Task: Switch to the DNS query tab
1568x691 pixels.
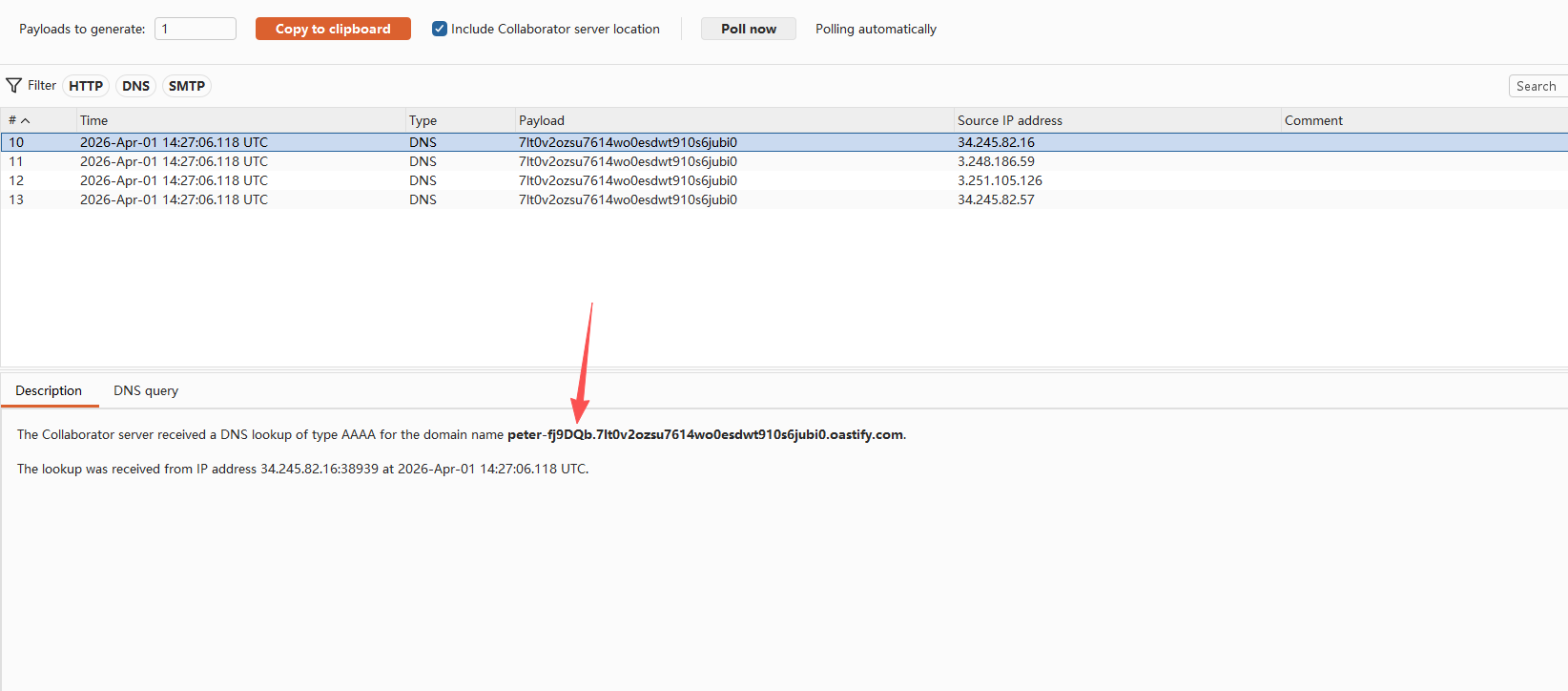Action: tap(146, 390)
